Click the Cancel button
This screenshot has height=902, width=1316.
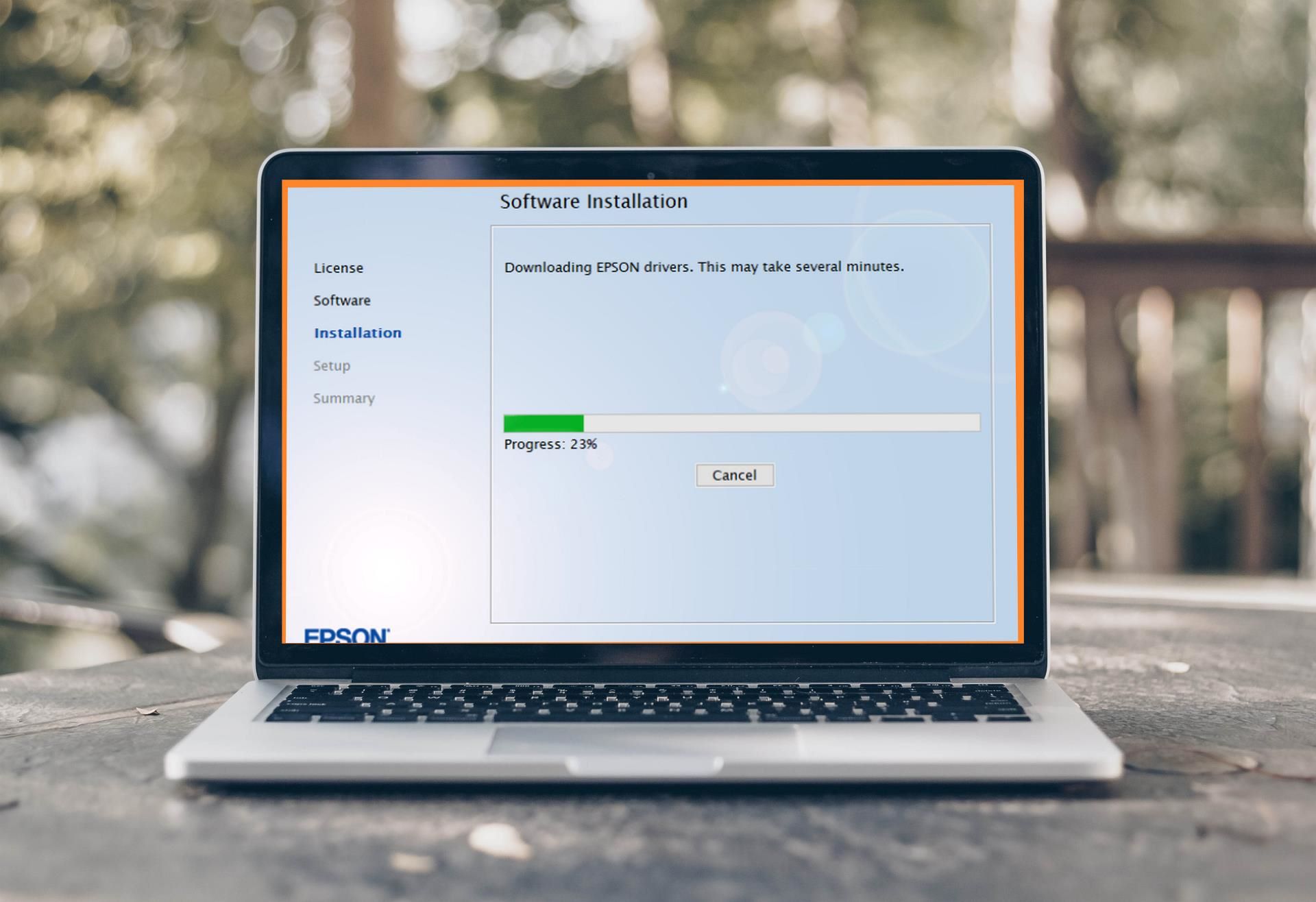[x=736, y=475]
